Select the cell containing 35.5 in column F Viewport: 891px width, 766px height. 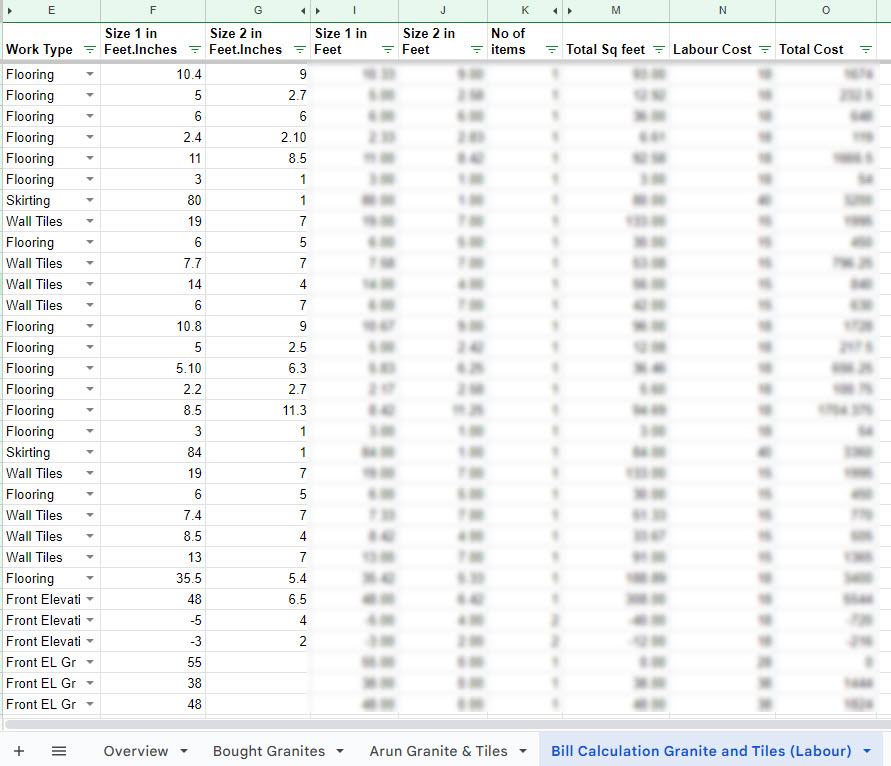coord(153,578)
